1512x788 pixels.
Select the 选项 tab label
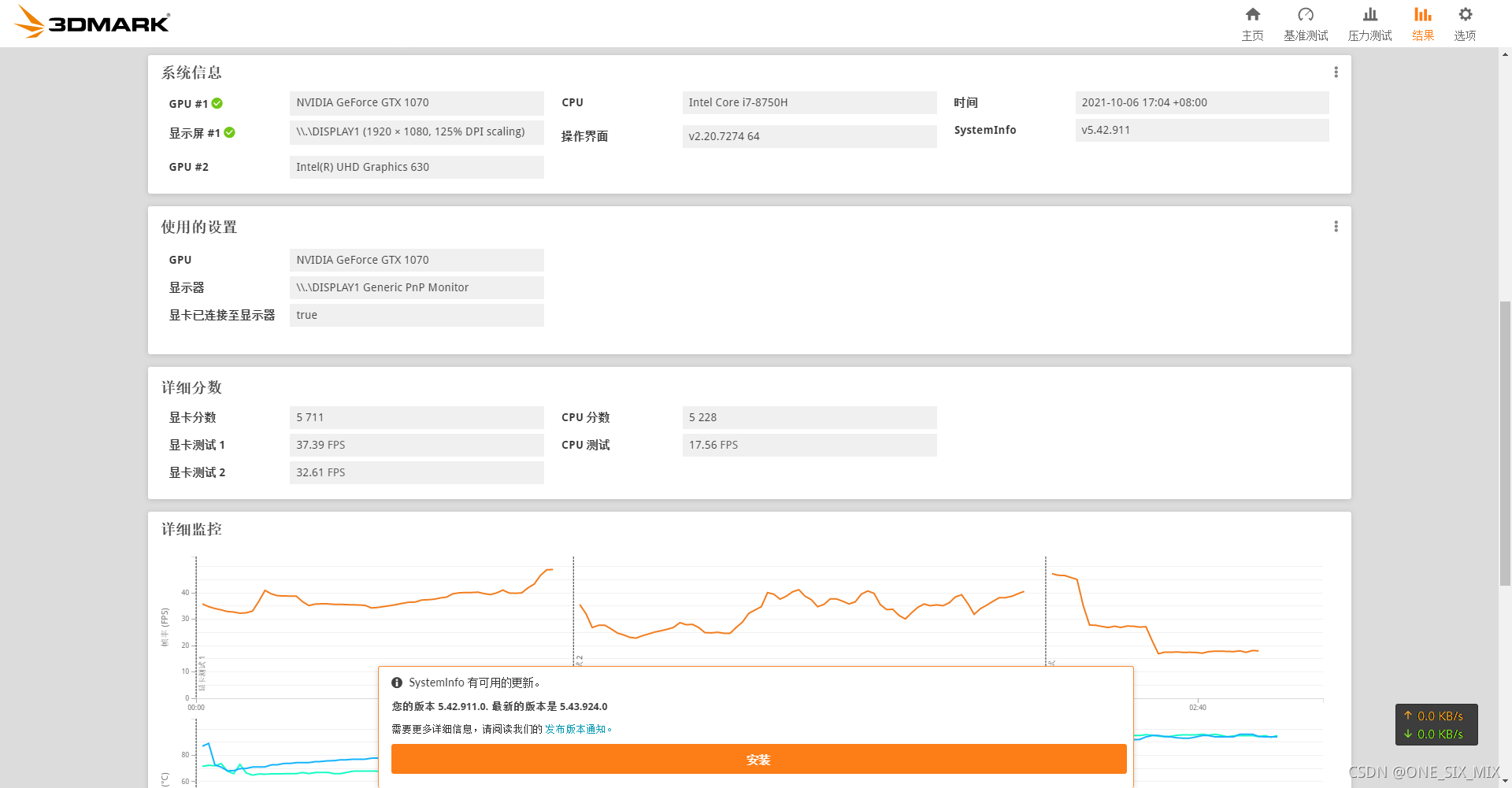[1465, 35]
